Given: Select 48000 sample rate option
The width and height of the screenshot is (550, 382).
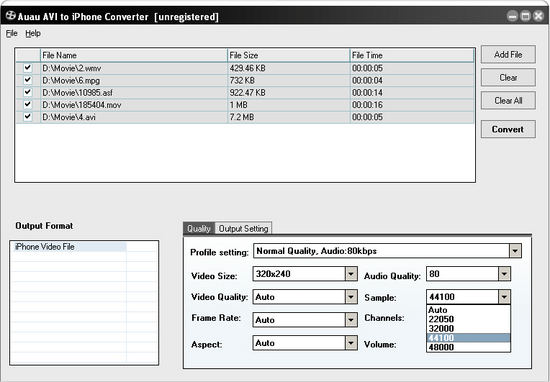Looking at the screenshot, I should [x=468, y=347].
